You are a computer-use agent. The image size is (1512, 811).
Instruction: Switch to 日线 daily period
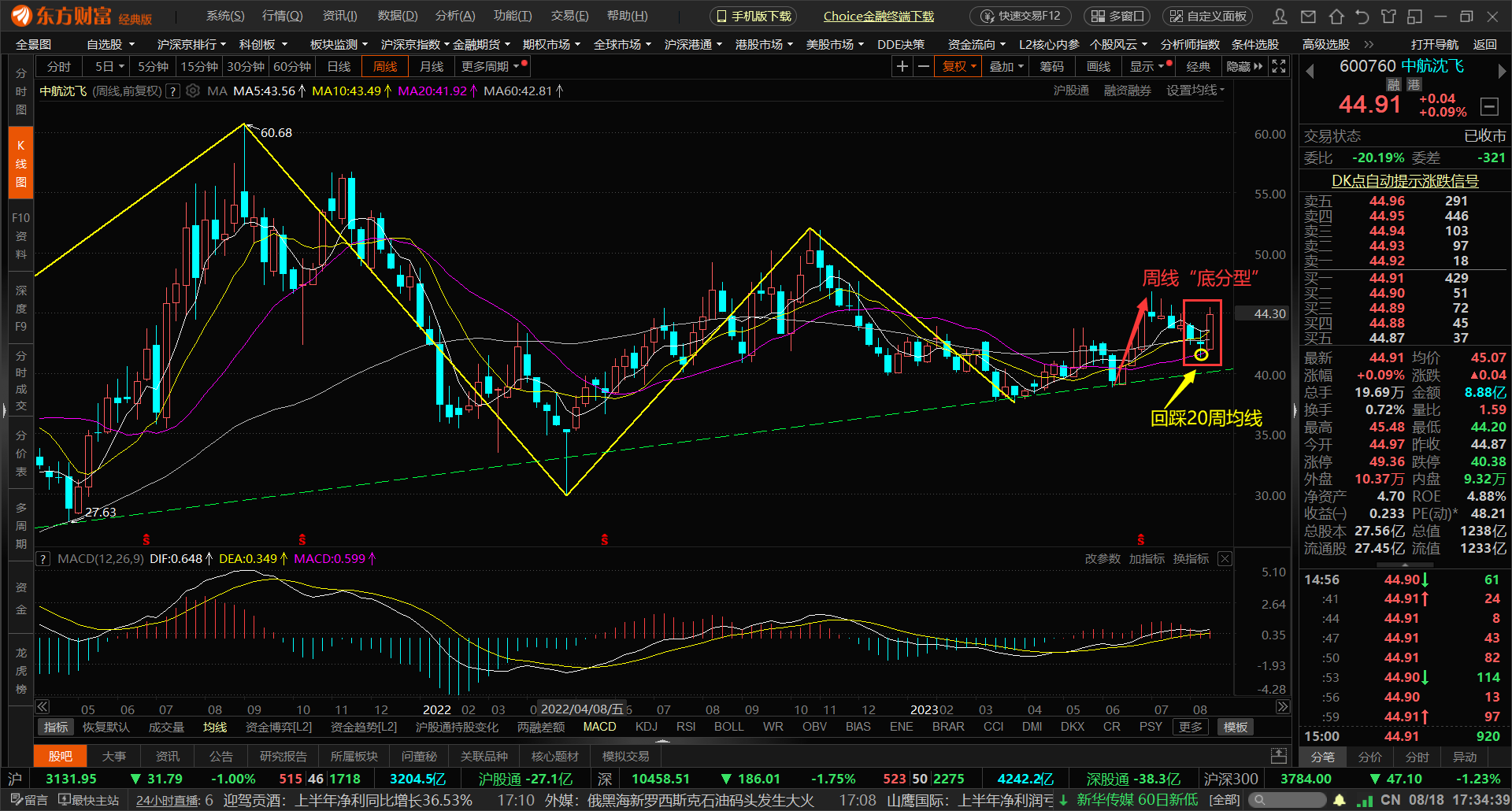[339, 67]
